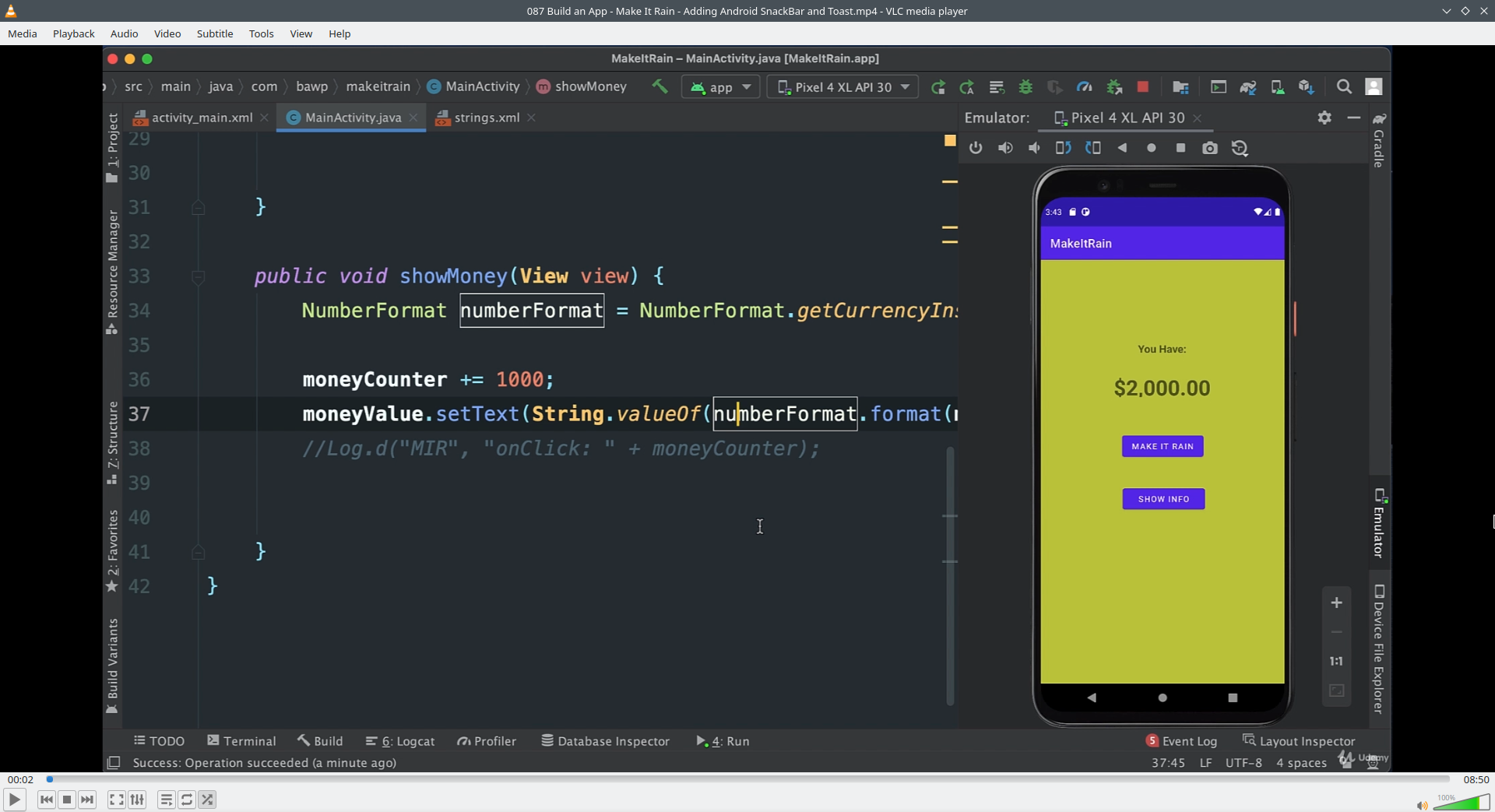Viewport: 1495px width, 812px height.
Task: Open the Profiler tool window
Action: coord(487,741)
